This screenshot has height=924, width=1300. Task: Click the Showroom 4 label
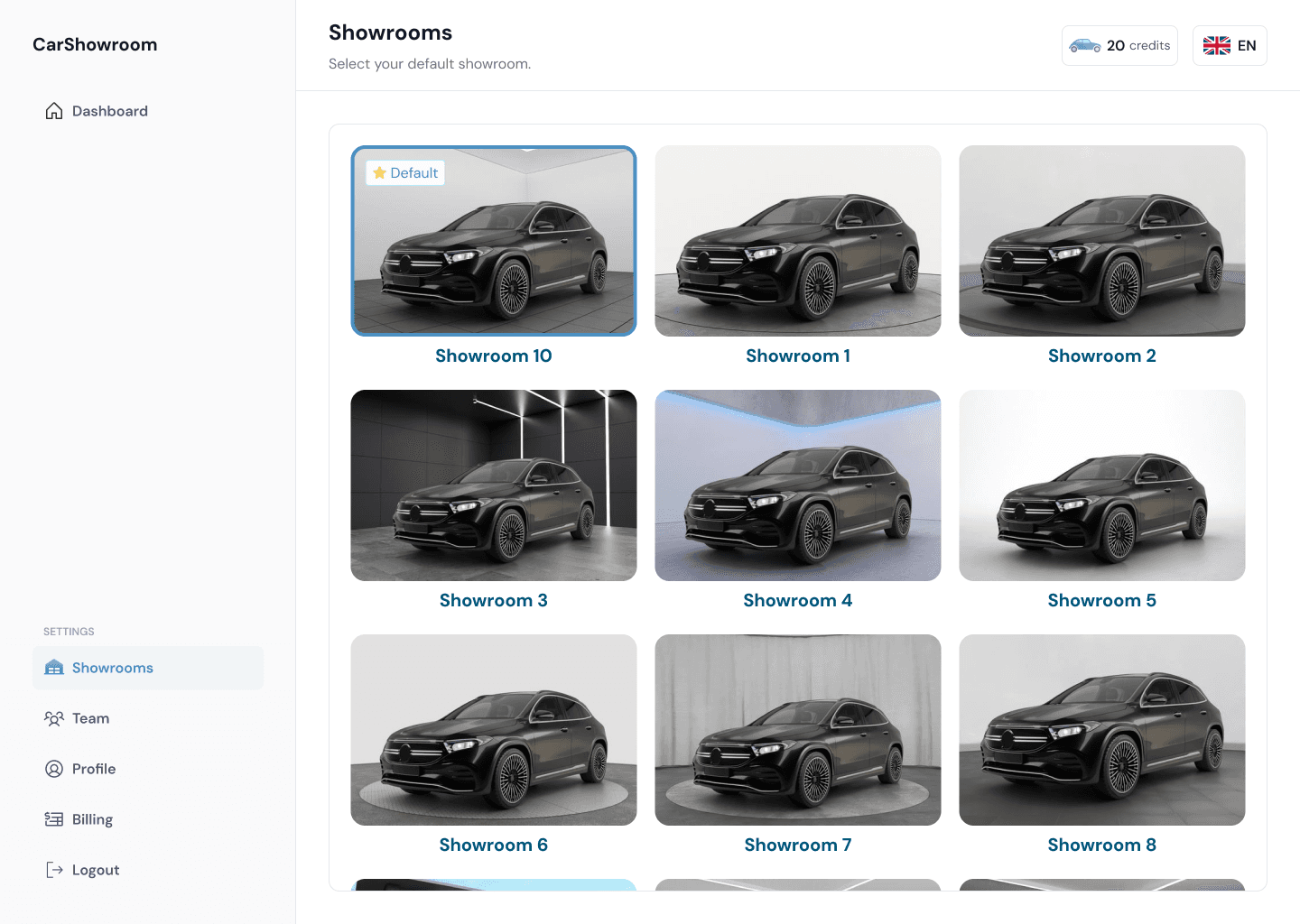(798, 600)
